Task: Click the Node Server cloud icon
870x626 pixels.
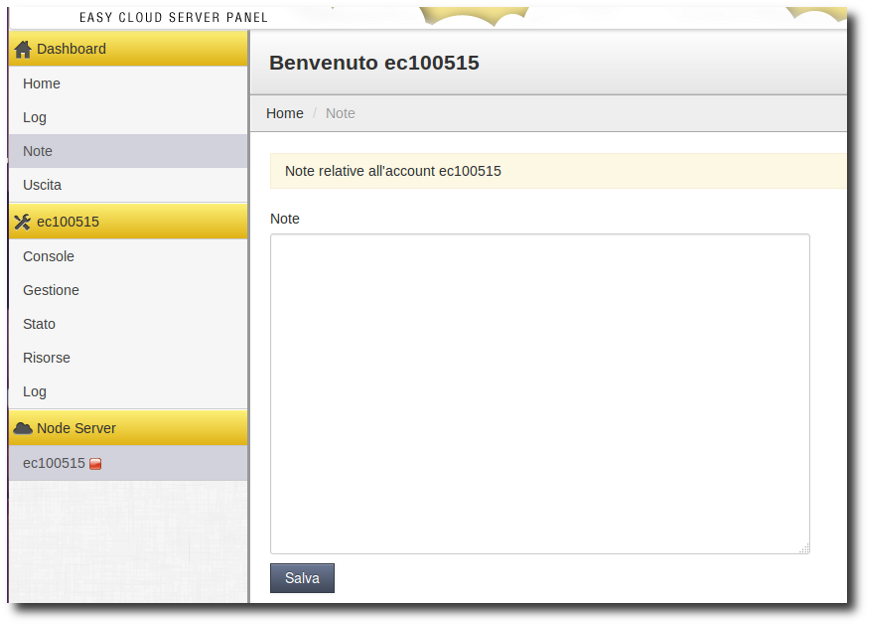Action: [x=23, y=428]
